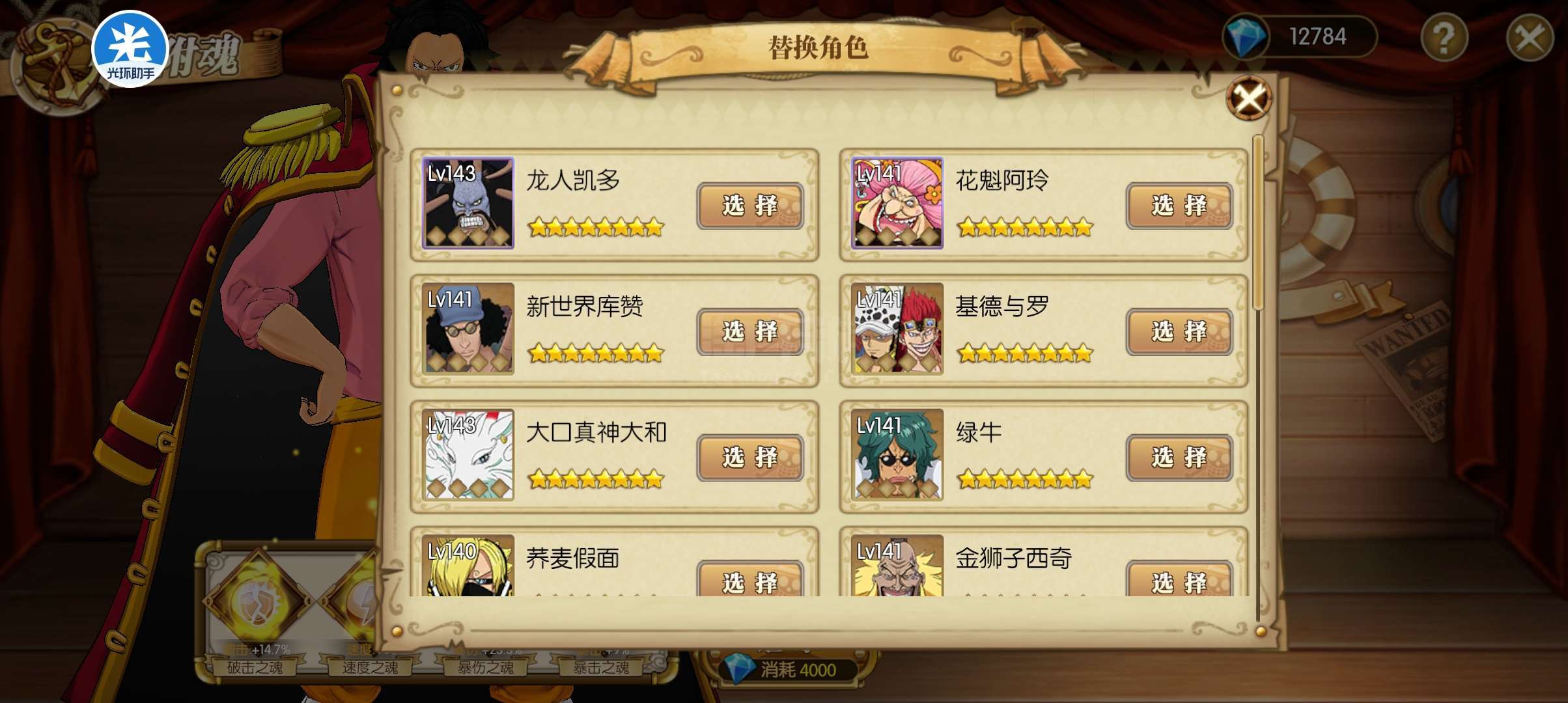Image resolution: width=1568 pixels, height=703 pixels.
Task: Open the 光环助手 floating icon
Action: tap(130, 49)
